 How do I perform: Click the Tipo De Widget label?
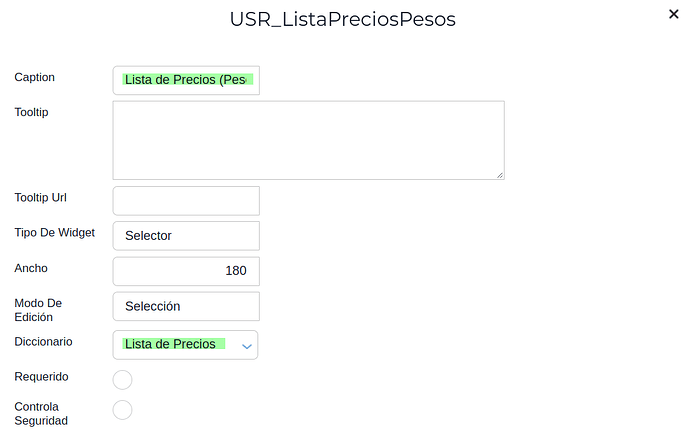point(55,232)
